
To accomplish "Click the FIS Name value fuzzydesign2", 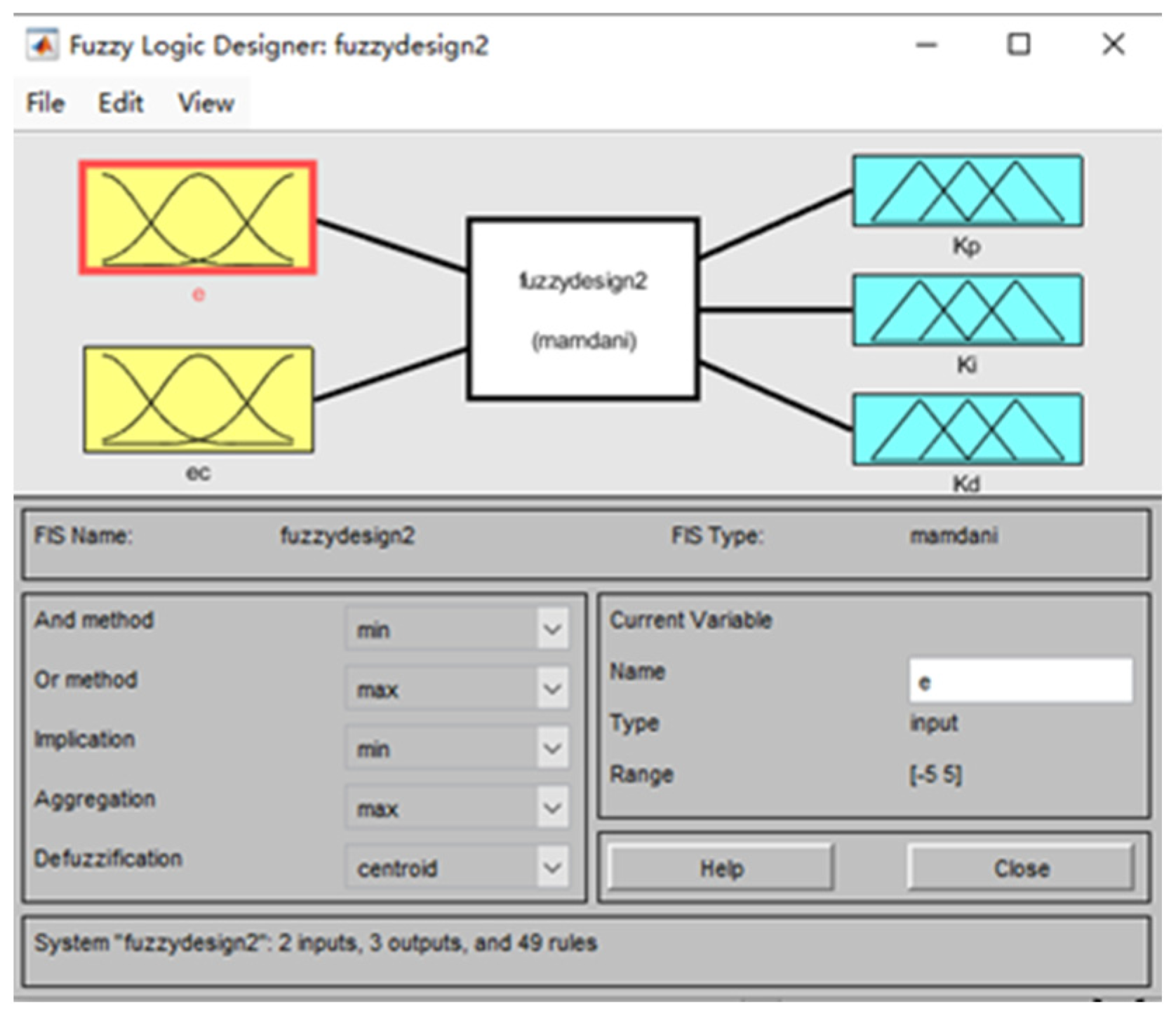I will click(x=348, y=537).
